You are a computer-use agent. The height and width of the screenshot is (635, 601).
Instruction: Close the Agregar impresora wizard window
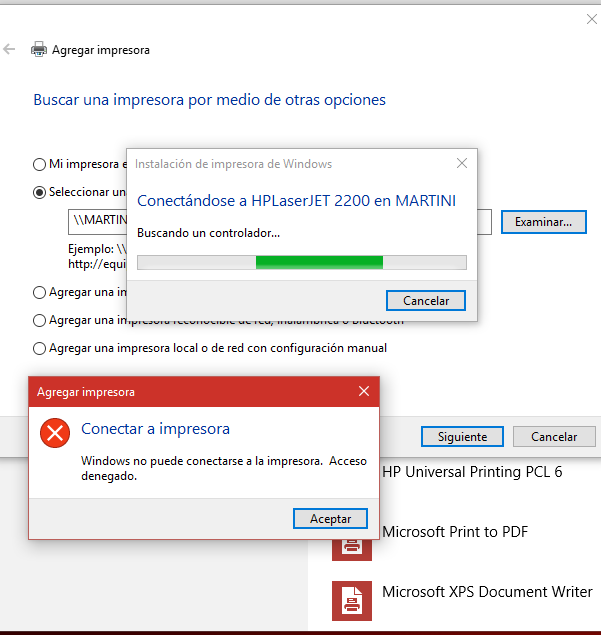pos(592,19)
